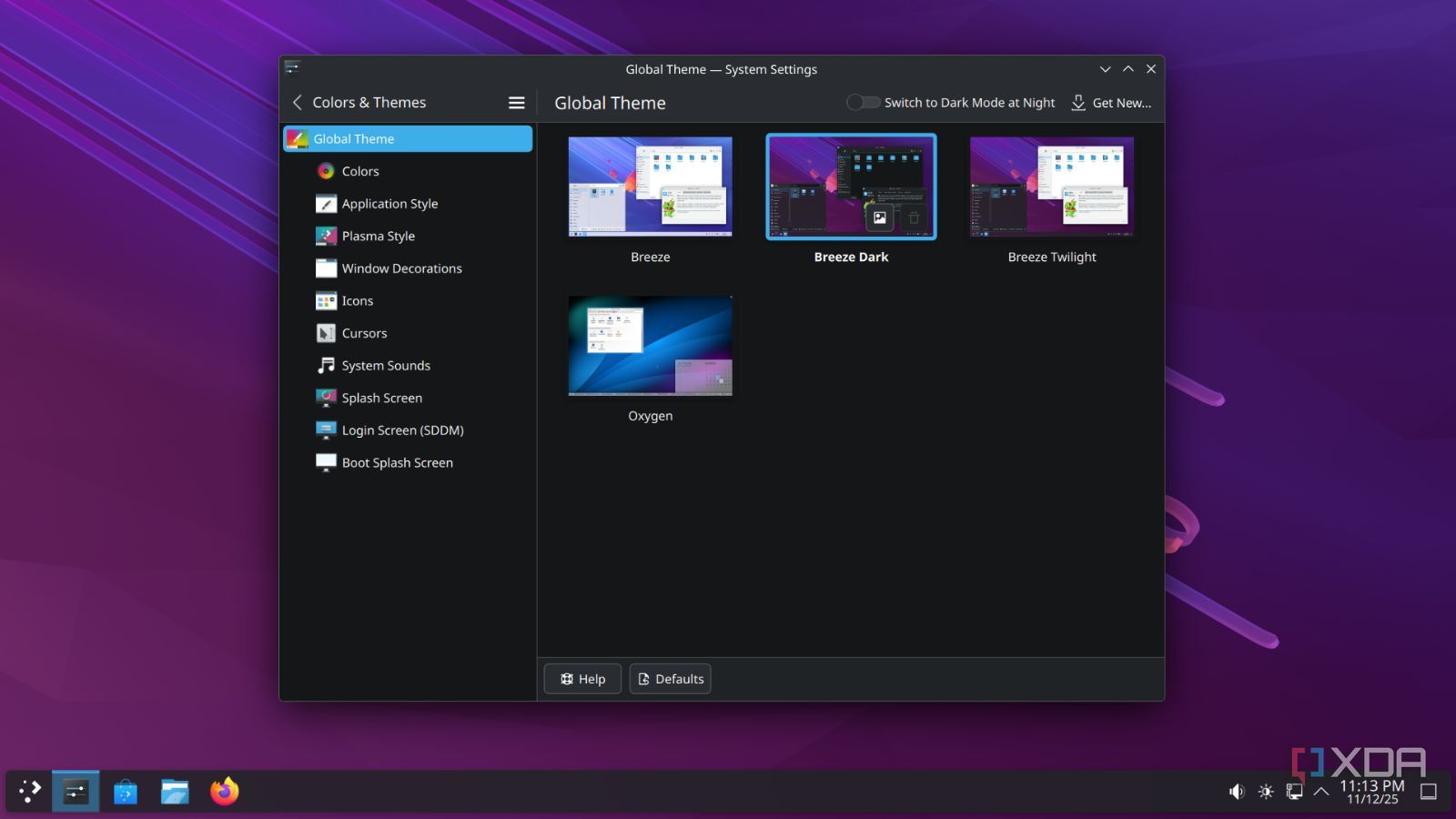
Task: Select the Breeze Dark theme thumbnail
Action: pos(851,187)
